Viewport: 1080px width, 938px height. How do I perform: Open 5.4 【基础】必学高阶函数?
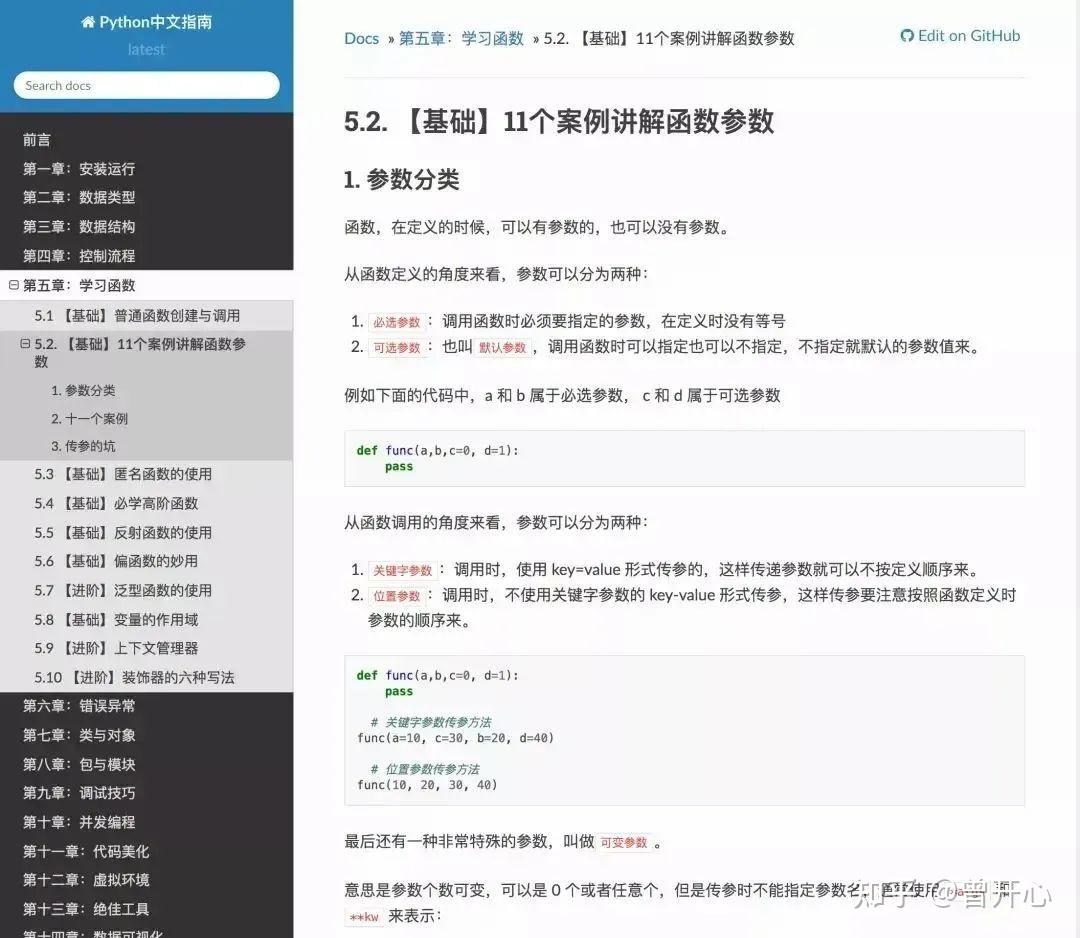pos(113,503)
